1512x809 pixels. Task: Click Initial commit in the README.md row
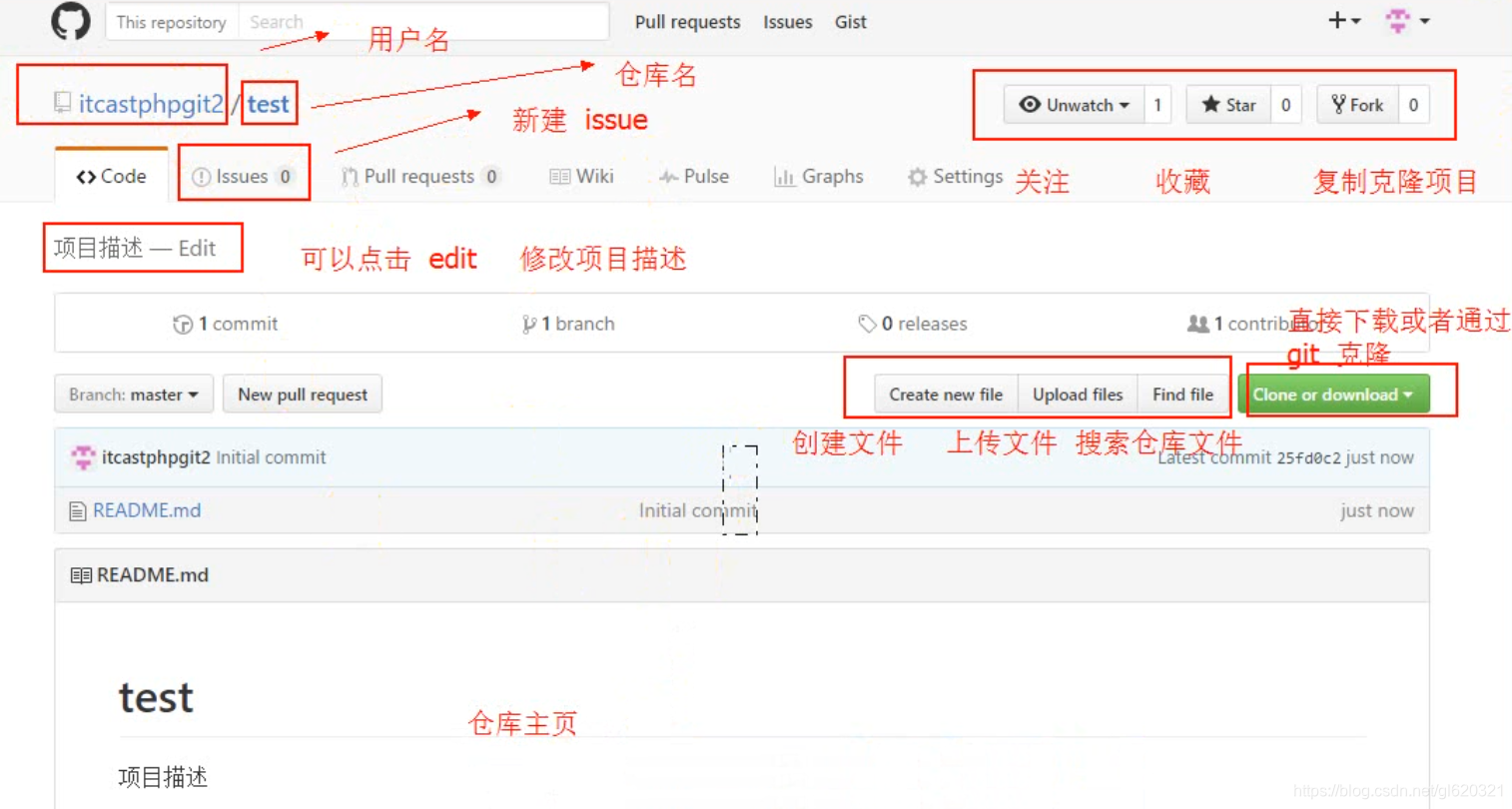click(x=698, y=510)
